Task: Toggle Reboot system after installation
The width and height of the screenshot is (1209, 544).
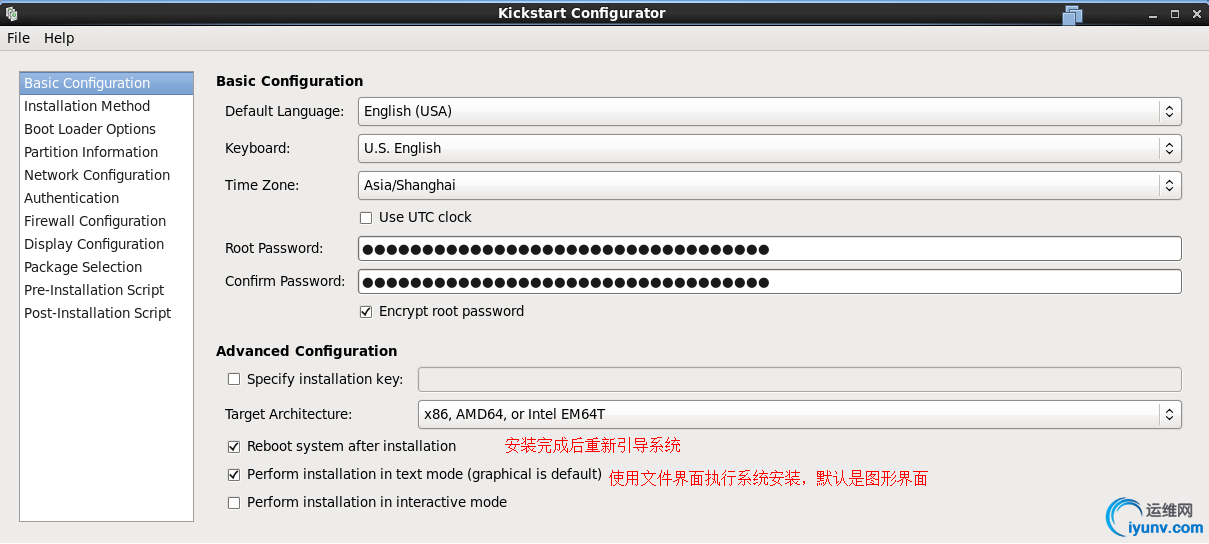Action: click(x=234, y=446)
